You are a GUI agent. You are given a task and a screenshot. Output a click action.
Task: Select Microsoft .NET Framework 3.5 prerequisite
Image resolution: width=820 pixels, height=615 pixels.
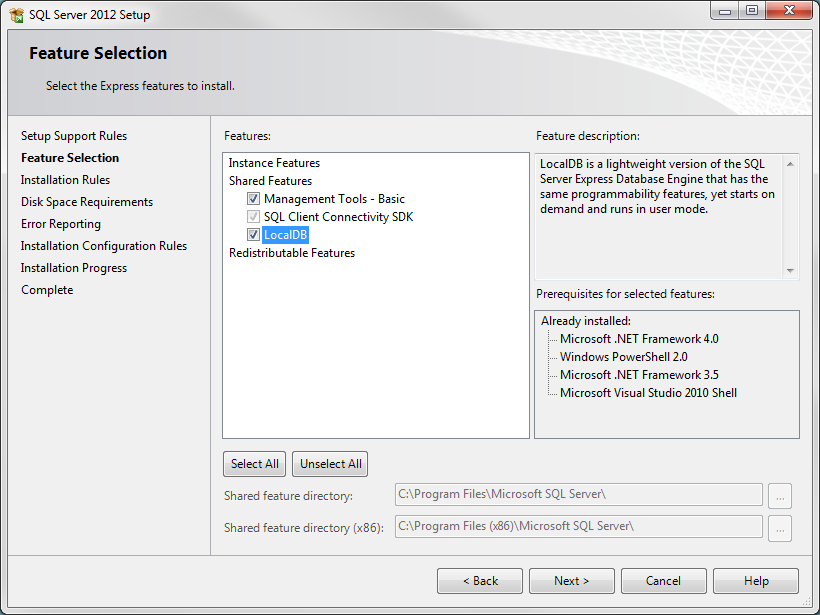(639, 375)
